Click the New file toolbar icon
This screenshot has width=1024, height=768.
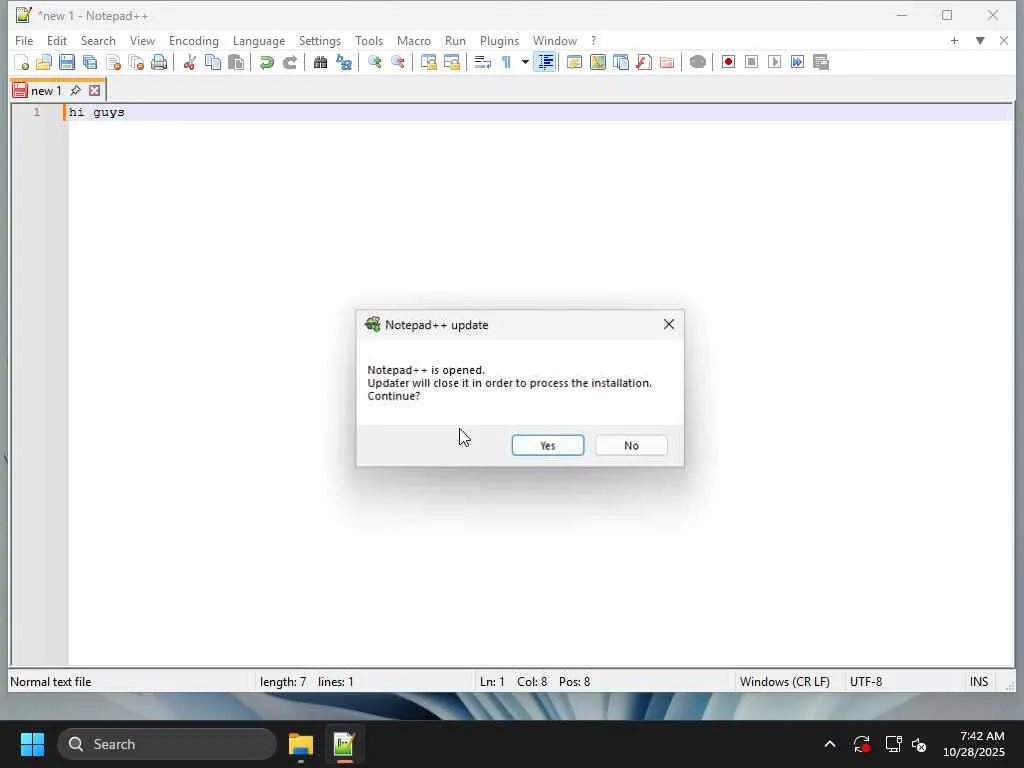pyautogui.click(x=21, y=62)
